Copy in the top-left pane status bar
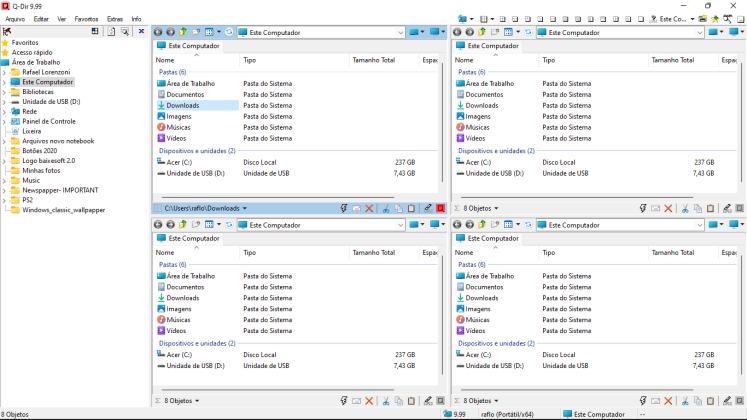The height and width of the screenshot is (420, 747). tap(399, 208)
